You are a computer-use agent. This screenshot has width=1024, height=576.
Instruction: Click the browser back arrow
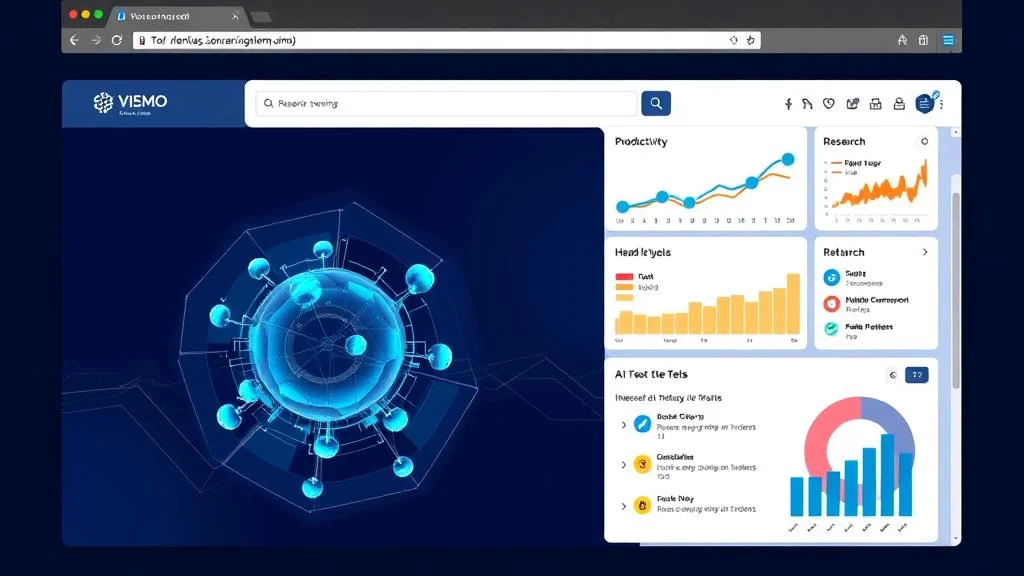[74, 40]
